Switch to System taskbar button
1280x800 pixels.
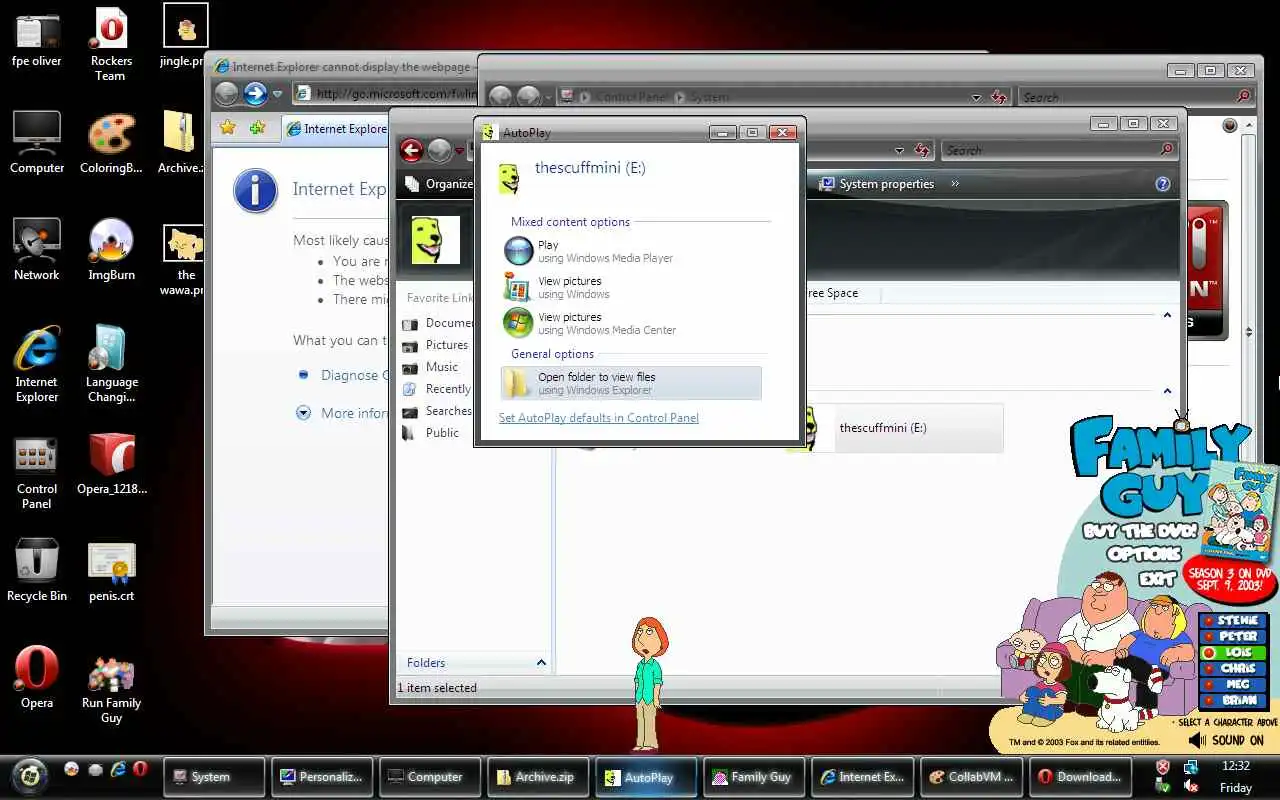tap(214, 776)
